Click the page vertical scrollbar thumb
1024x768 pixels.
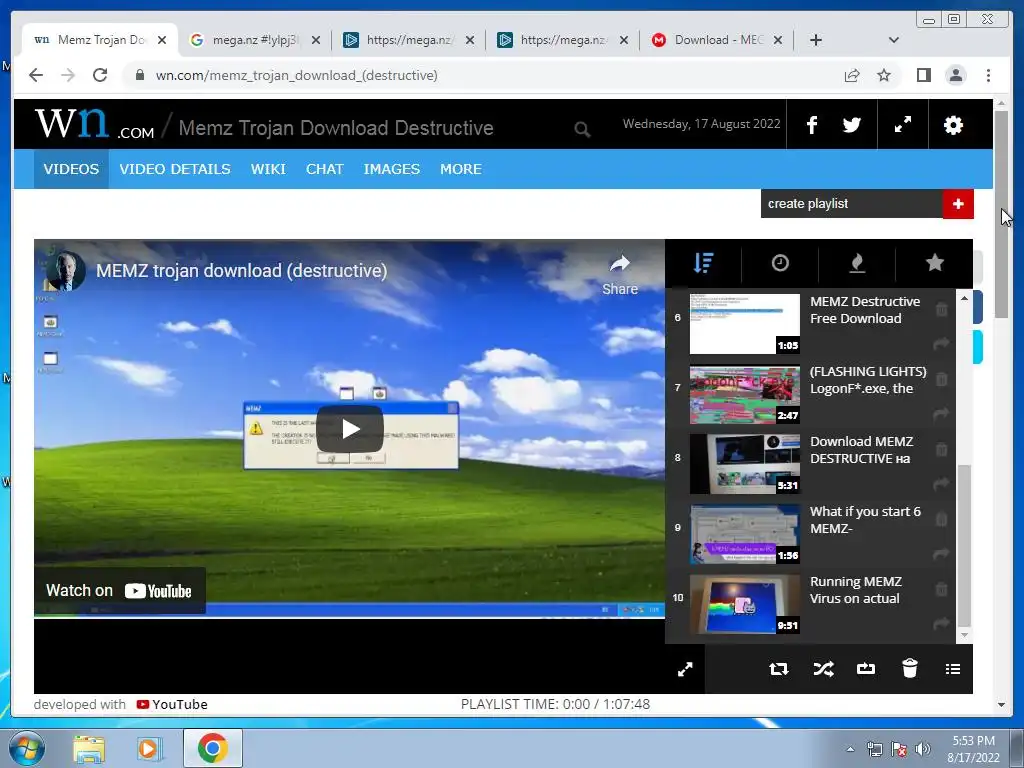pos(1001,214)
